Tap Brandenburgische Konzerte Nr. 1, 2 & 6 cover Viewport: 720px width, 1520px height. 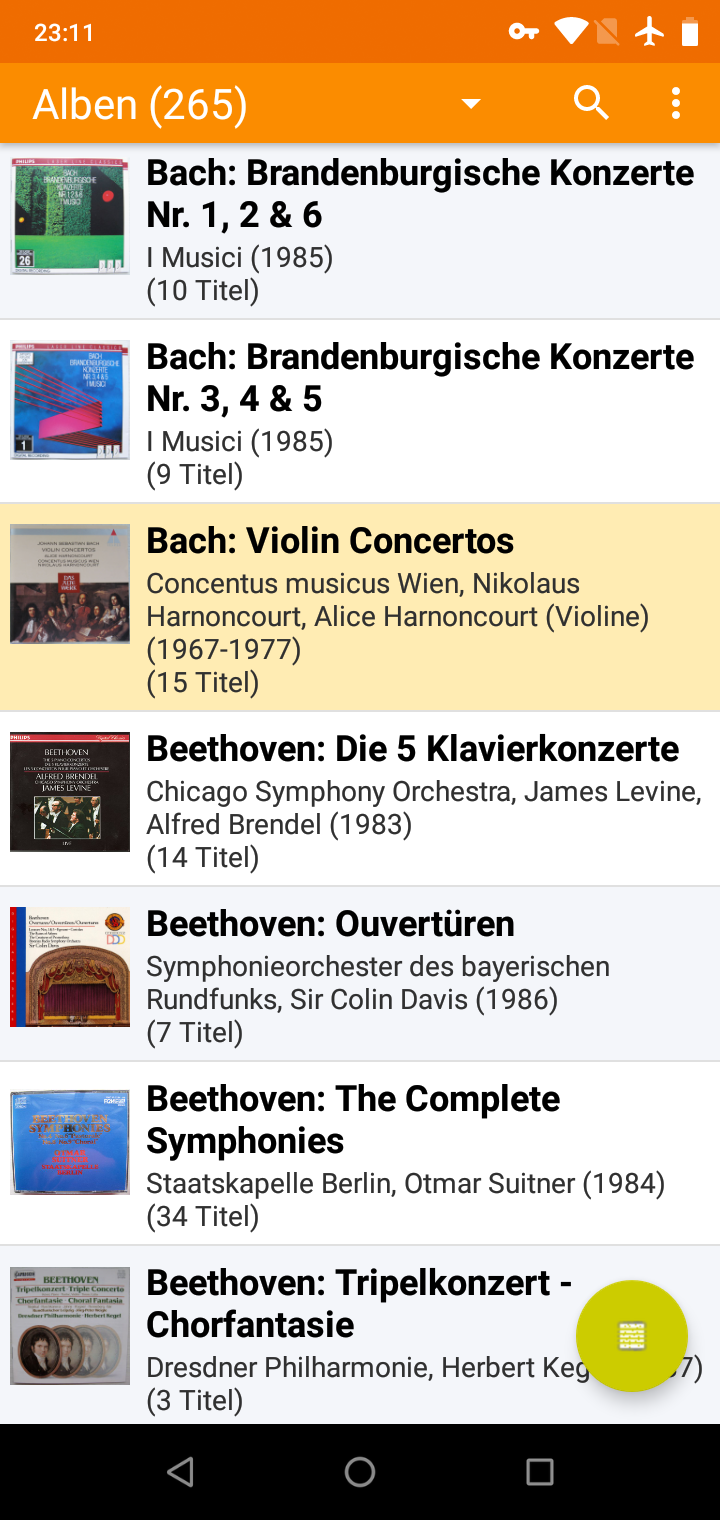70,215
